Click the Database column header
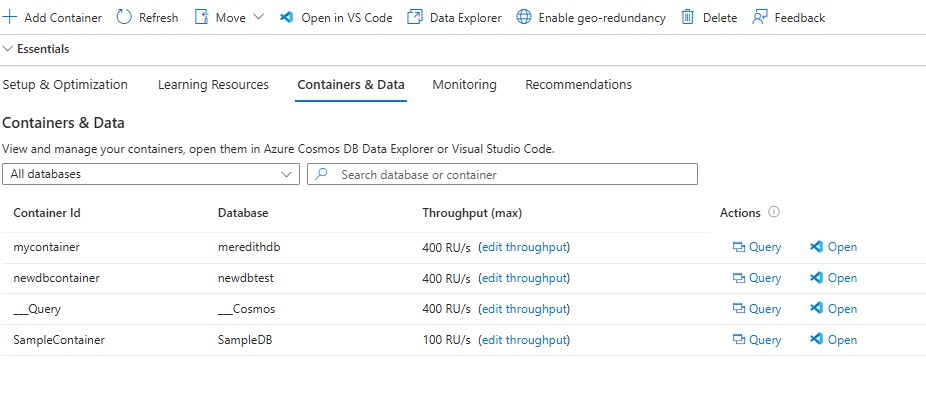926x407 pixels. (x=243, y=213)
